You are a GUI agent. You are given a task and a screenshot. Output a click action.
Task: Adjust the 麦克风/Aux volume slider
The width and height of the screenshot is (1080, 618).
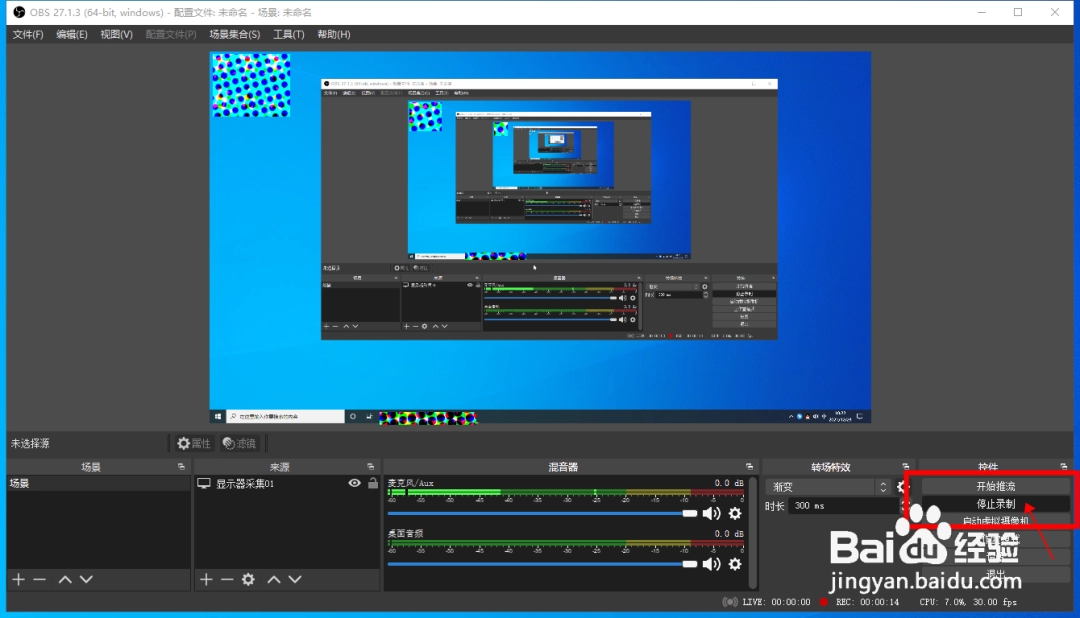542,513
